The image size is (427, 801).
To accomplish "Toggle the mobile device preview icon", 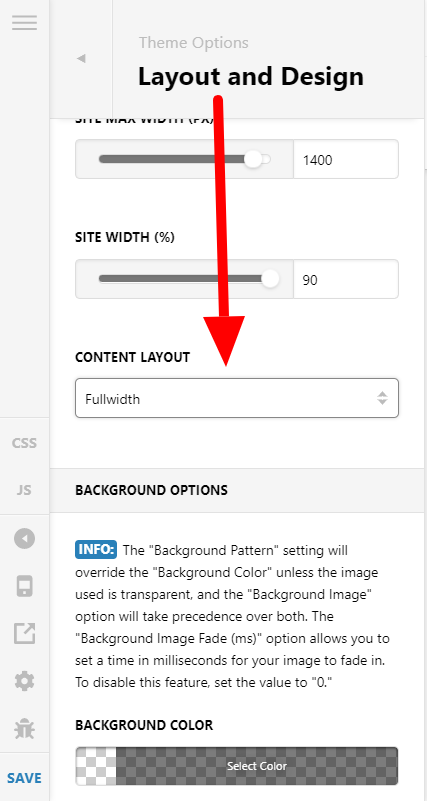I will (x=25, y=586).
